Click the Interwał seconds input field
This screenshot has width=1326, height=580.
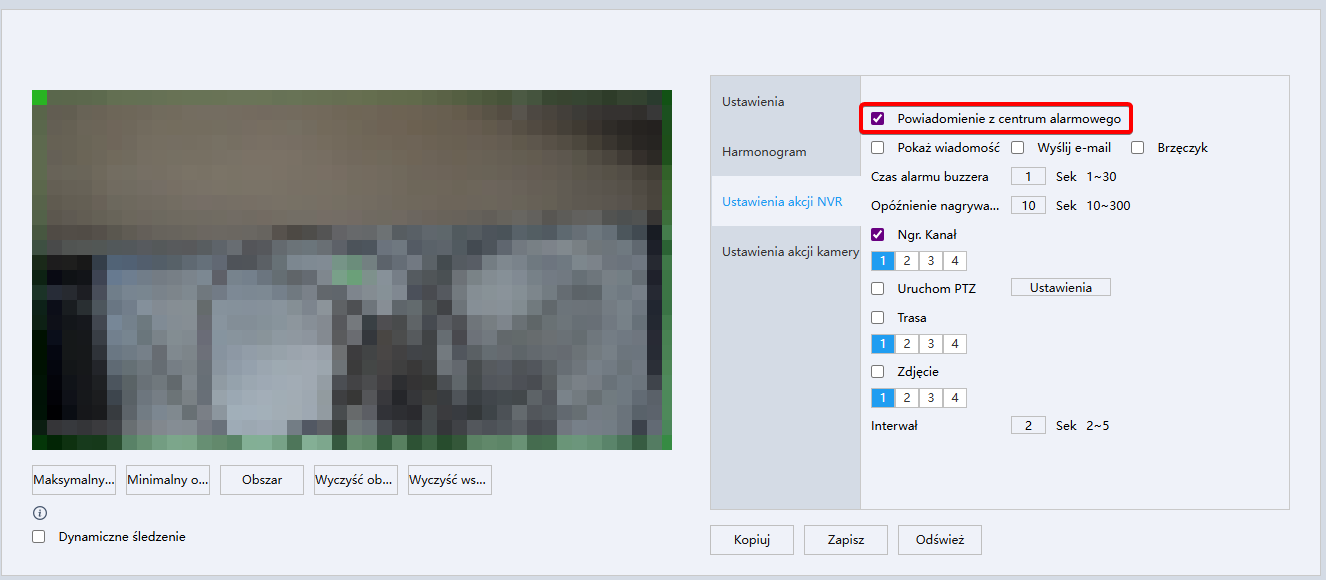point(1028,426)
